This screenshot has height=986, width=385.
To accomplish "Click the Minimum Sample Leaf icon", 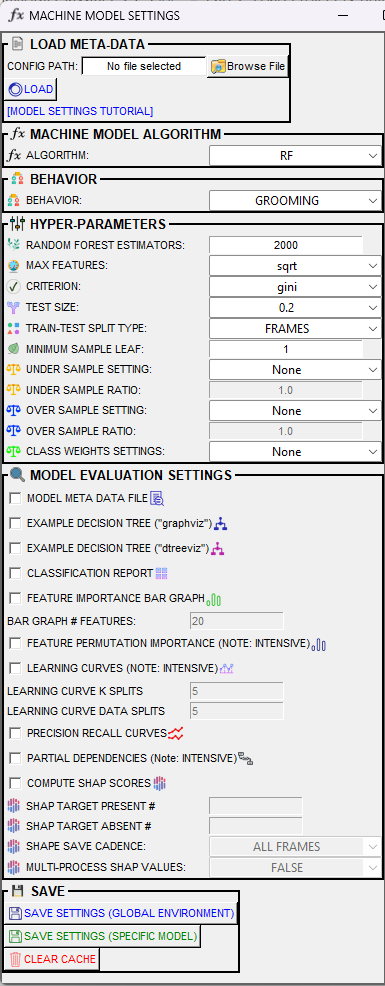I will pos(14,349).
